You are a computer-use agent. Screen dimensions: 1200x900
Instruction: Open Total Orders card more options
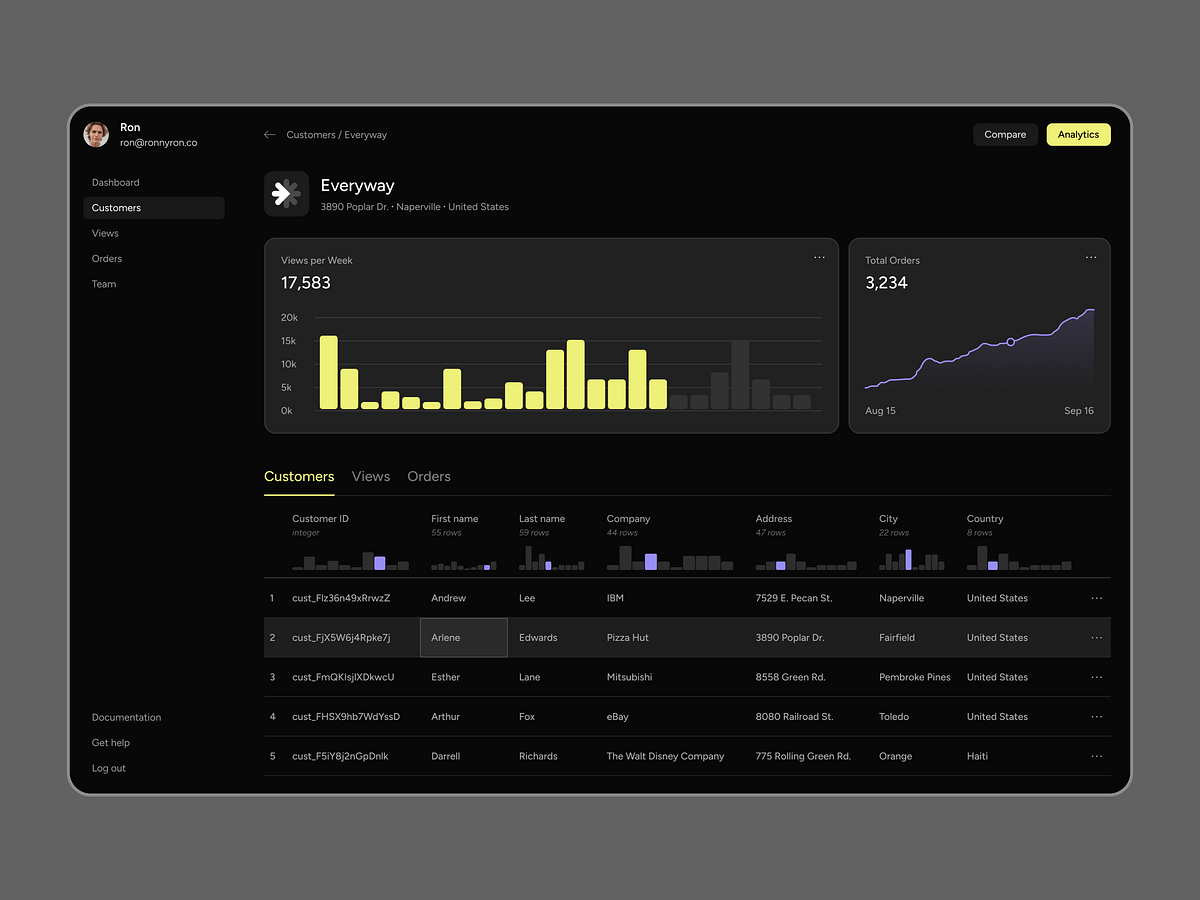tap(1091, 258)
